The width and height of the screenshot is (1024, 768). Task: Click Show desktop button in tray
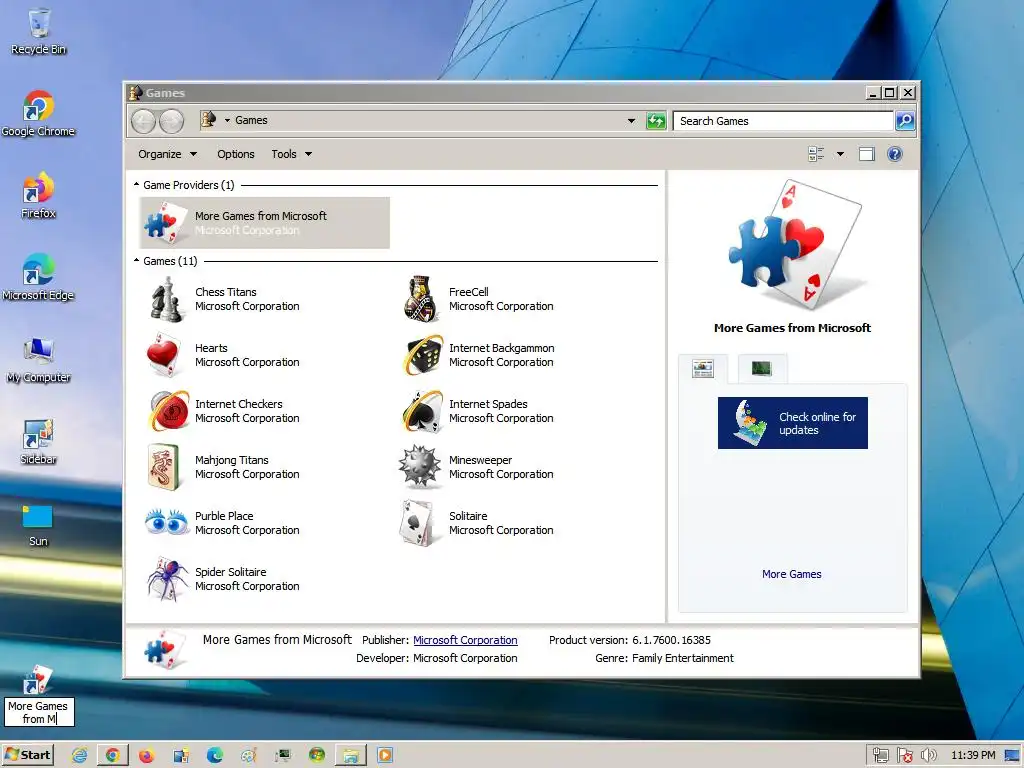point(1012,756)
